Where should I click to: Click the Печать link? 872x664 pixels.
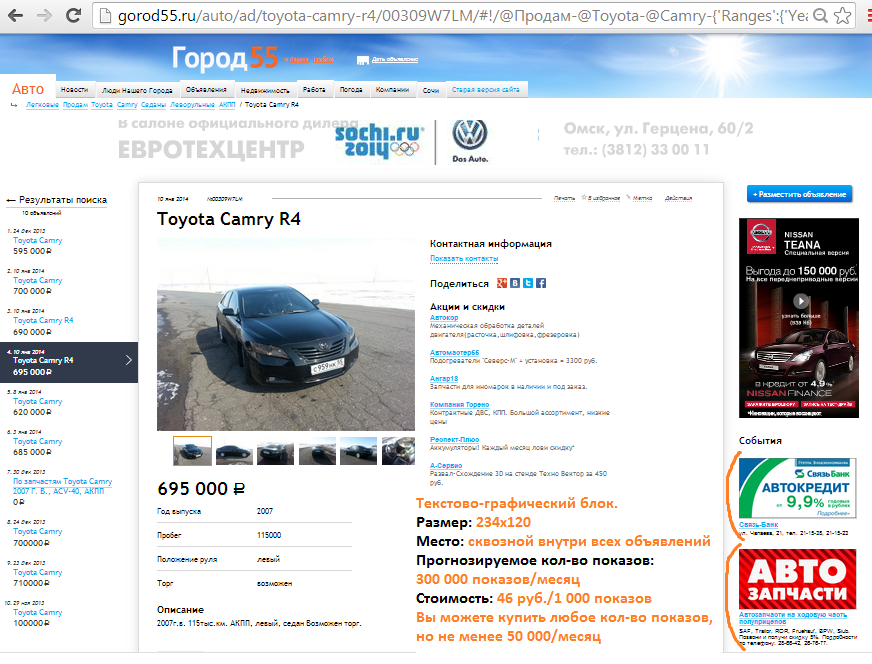564,198
